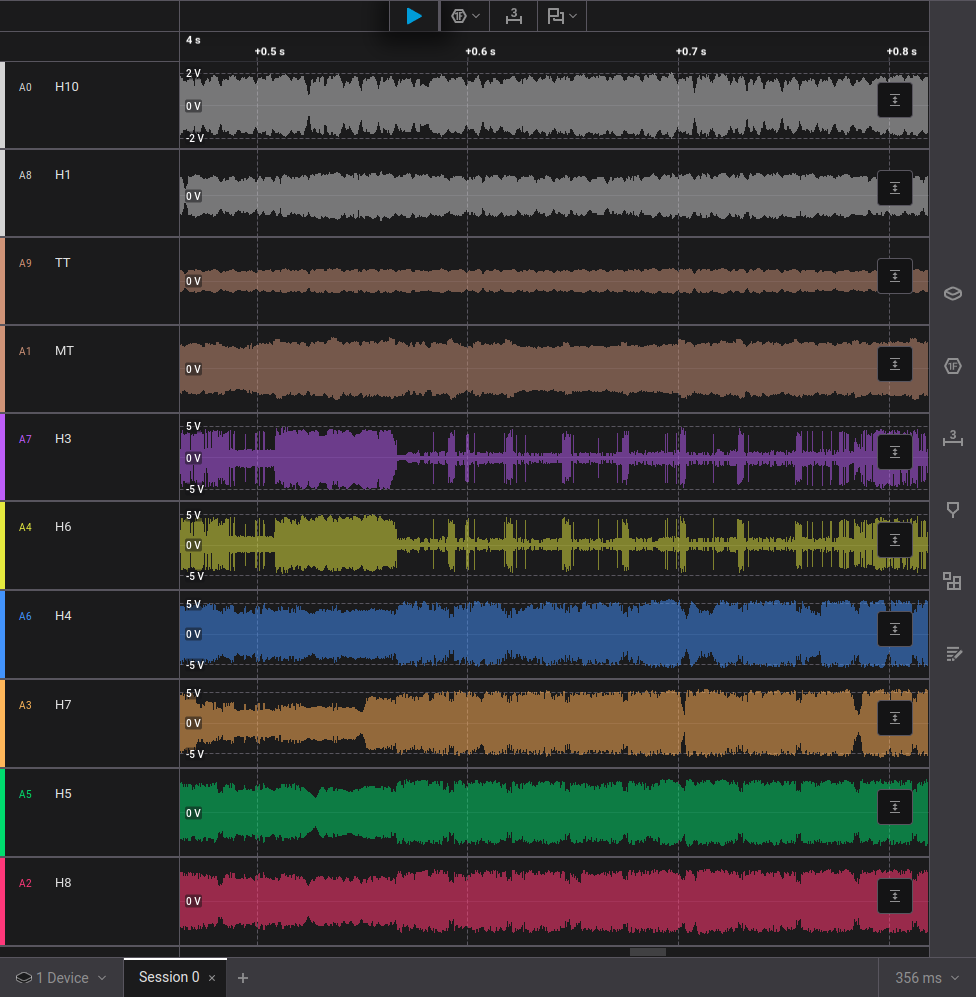Image resolution: width=976 pixels, height=997 pixels.
Task: Open Device Settings in the right sidebar
Action: coord(953,294)
